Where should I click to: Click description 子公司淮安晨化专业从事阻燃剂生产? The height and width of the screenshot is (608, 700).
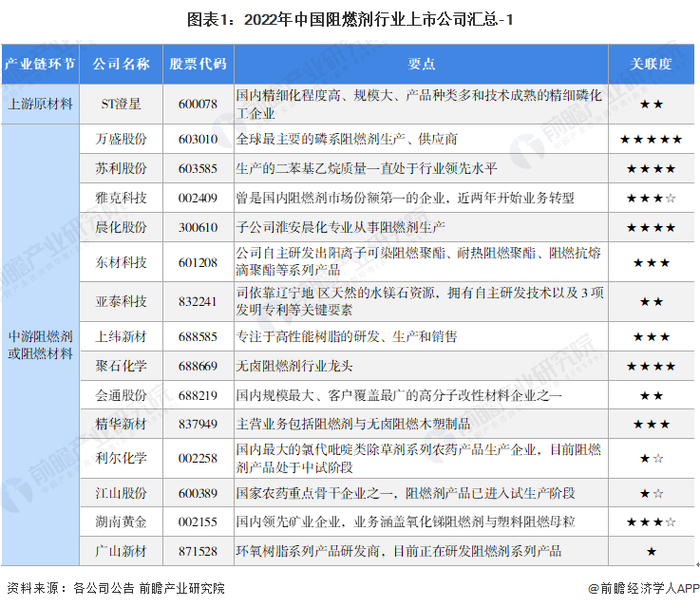coord(340,227)
